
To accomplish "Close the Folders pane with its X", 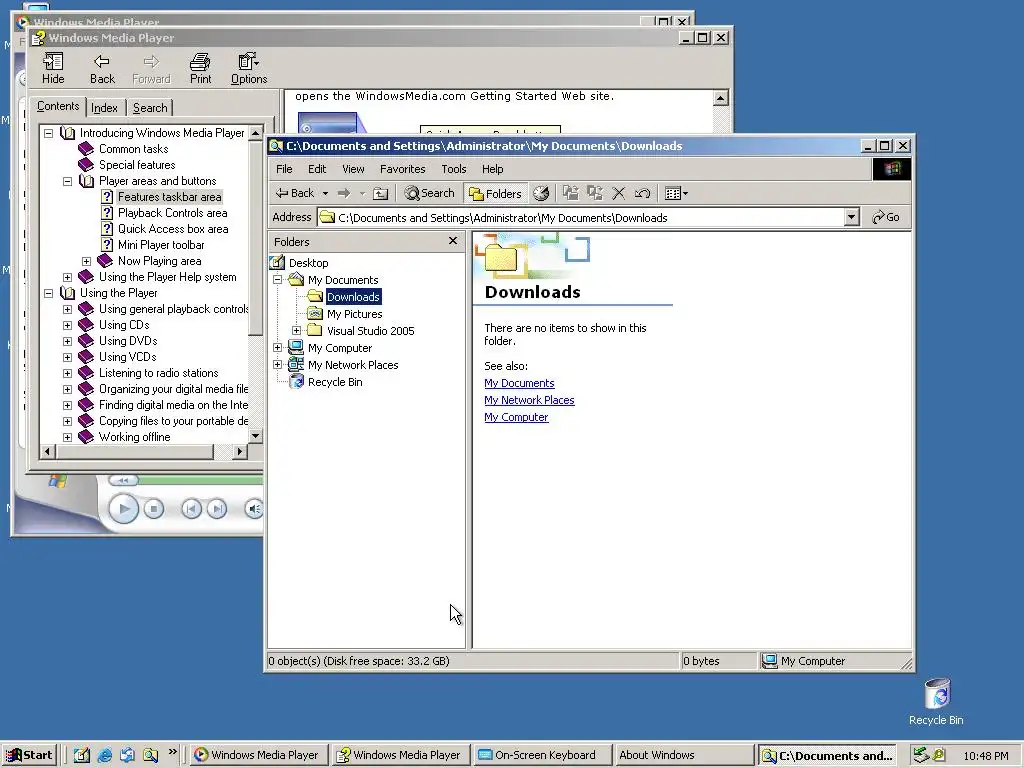I will point(453,241).
